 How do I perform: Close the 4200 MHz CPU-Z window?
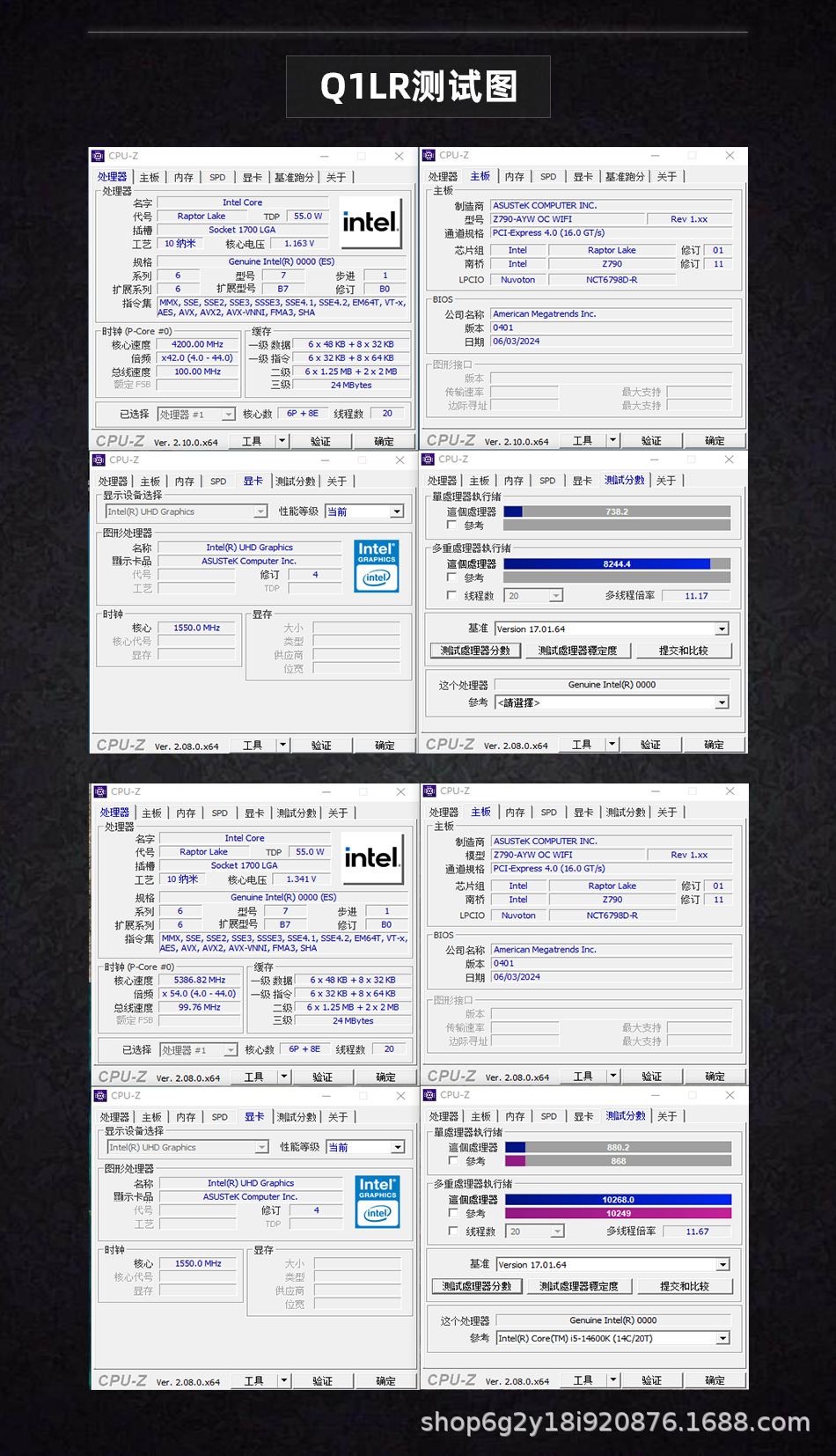pos(399,156)
